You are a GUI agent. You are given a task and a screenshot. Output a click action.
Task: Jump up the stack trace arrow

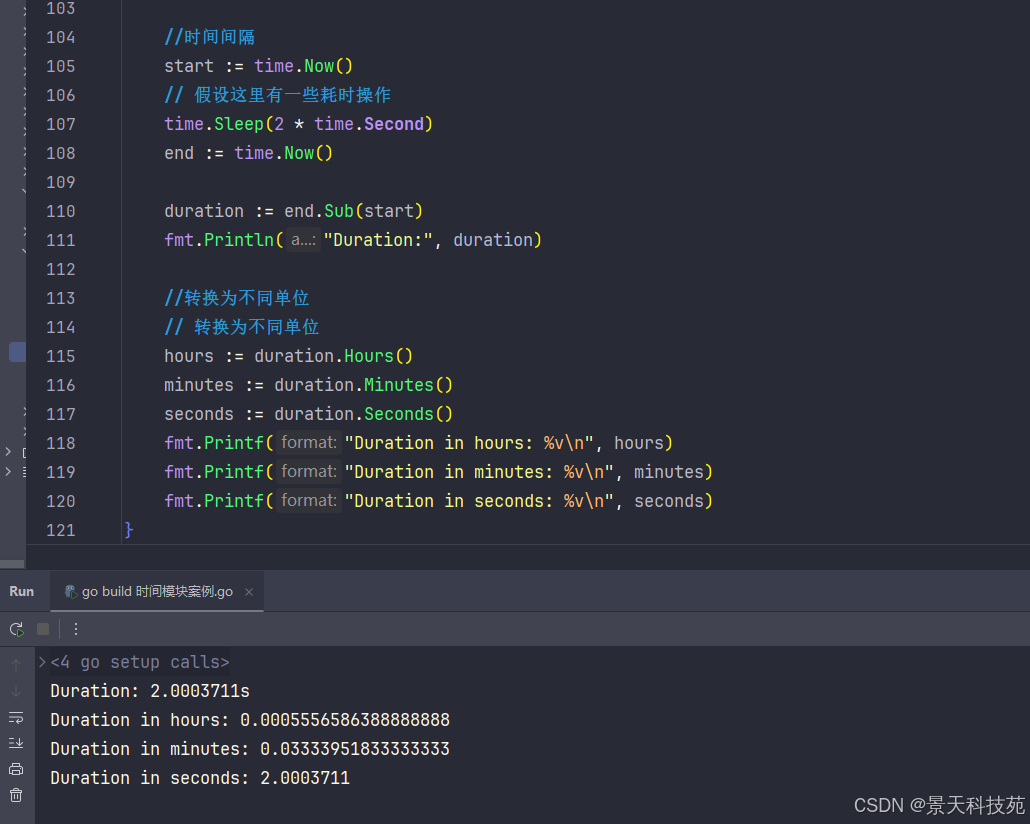[16, 665]
